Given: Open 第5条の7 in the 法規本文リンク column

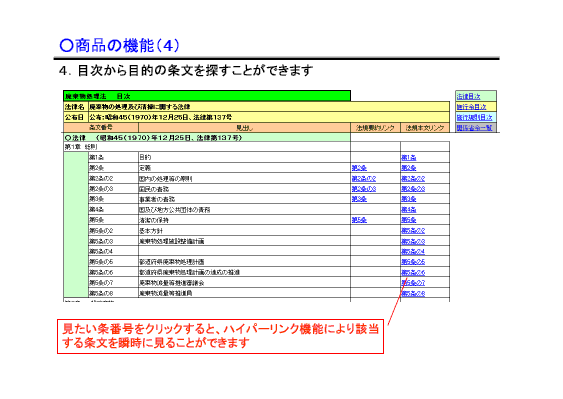Looking at the screenshot, I should click(413, 283).
